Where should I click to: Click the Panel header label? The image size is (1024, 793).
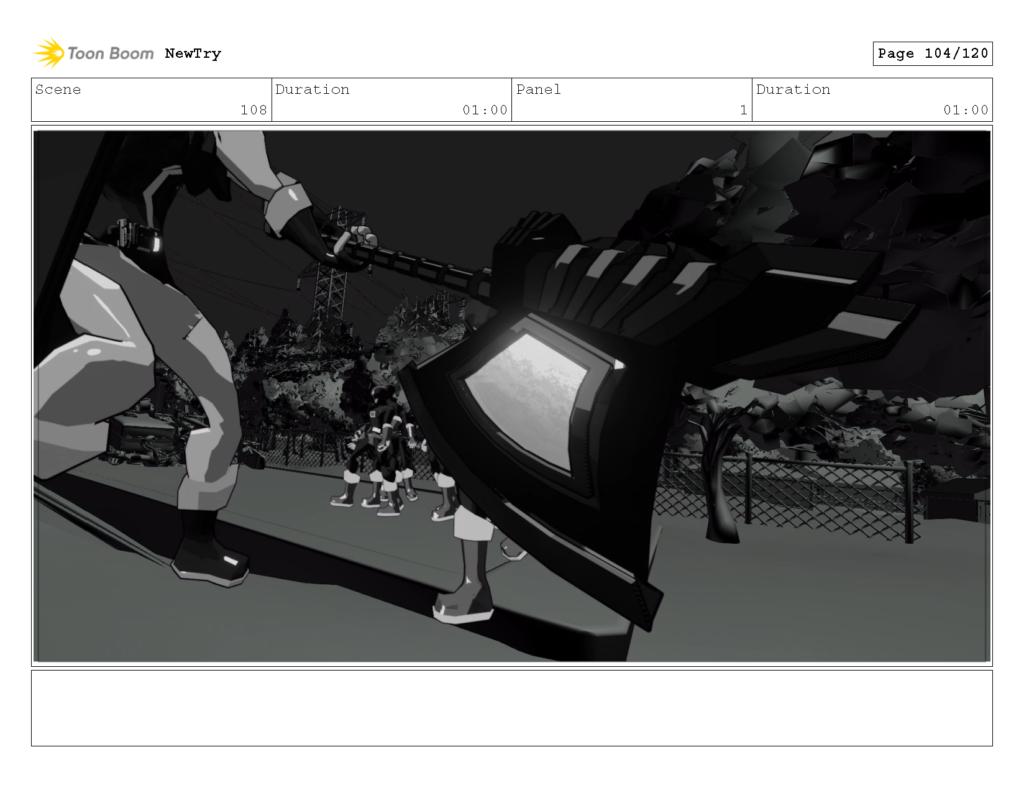539,90
